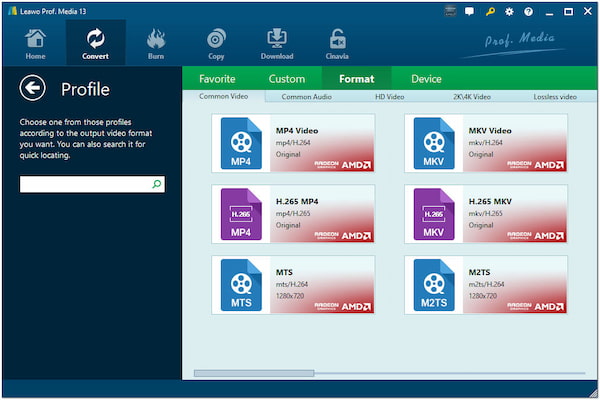Screen dimensions: 600x400
Task: Open the help question mark icon
Action: tap(527, 10)
